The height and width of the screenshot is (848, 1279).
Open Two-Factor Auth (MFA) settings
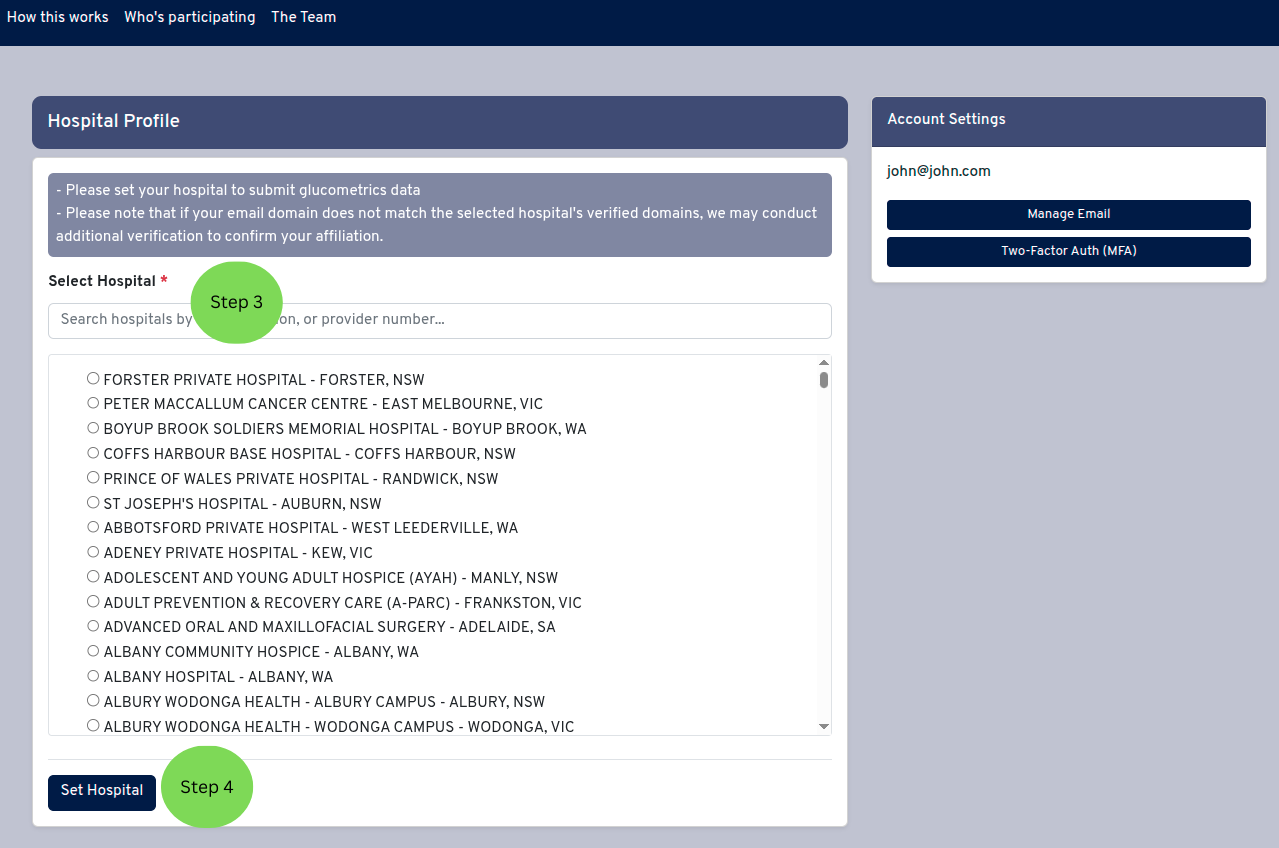[1068, 252]
